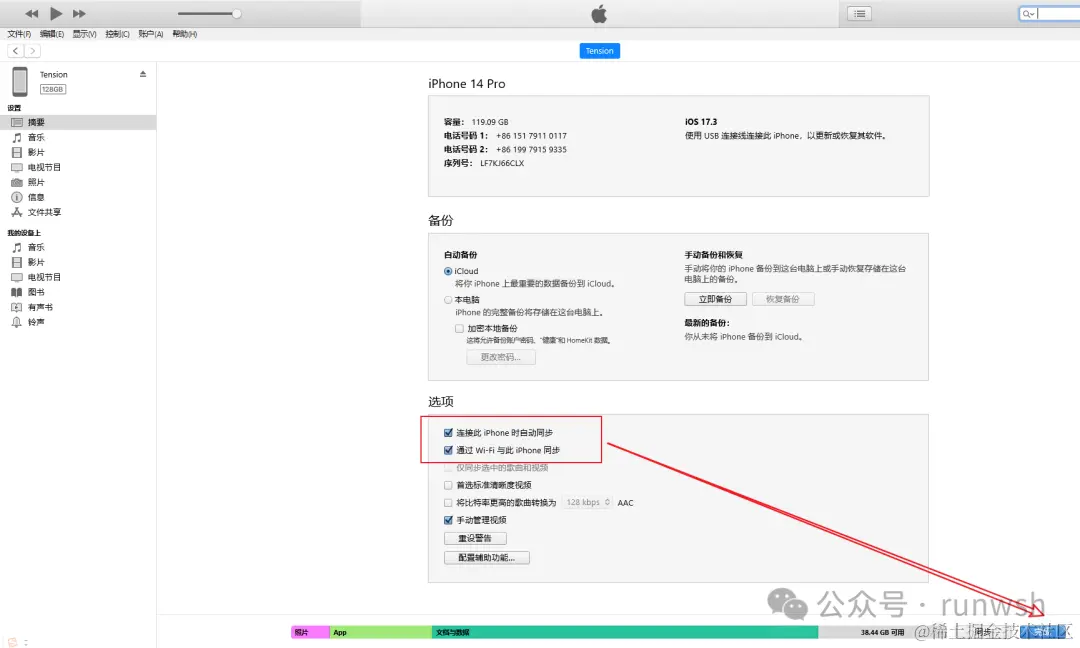
Task: Open the 账户(A) menu
Action: [151, 34]
